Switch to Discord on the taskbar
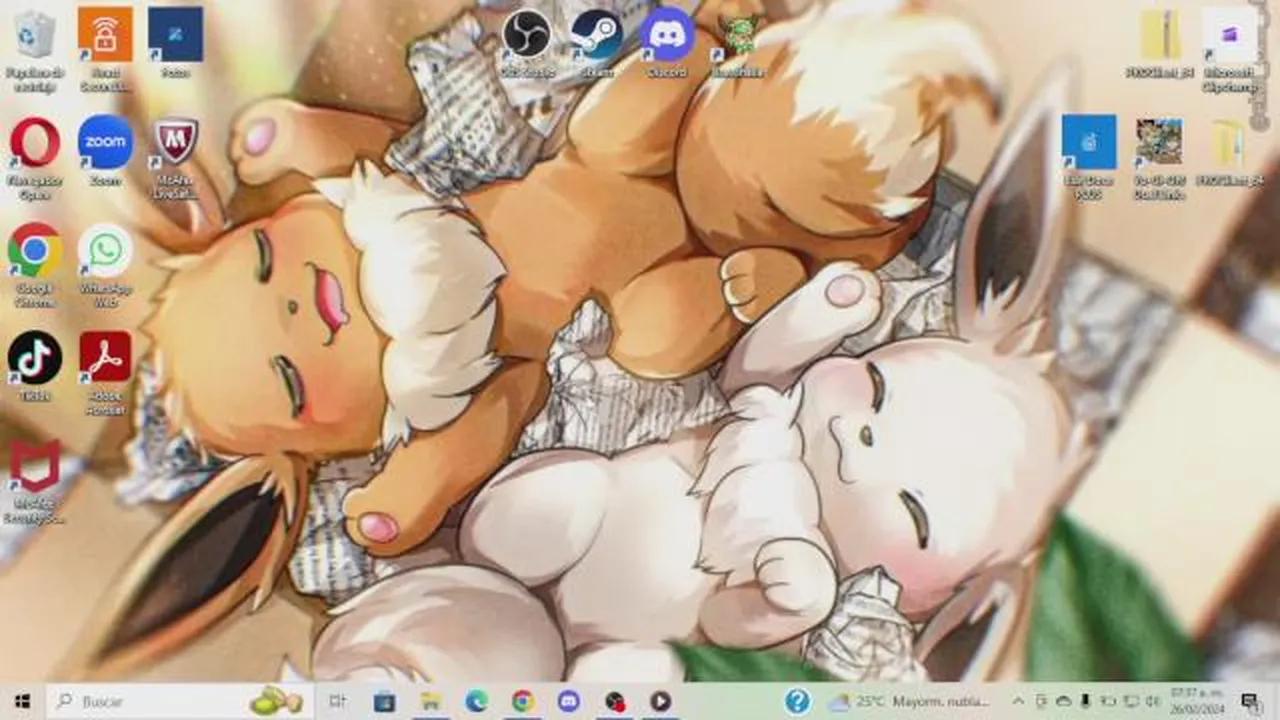 click(569, 701)
